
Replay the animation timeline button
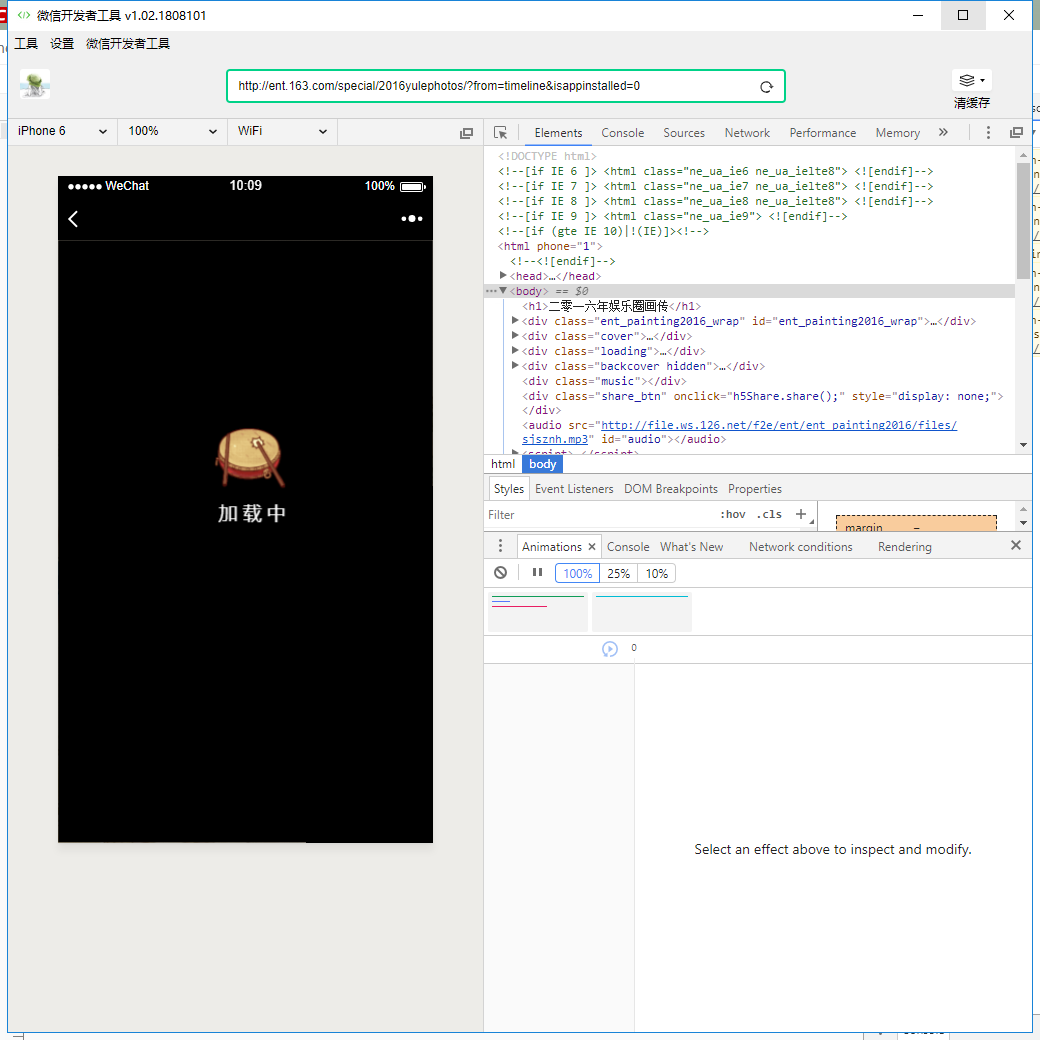(x=610, y=649)
